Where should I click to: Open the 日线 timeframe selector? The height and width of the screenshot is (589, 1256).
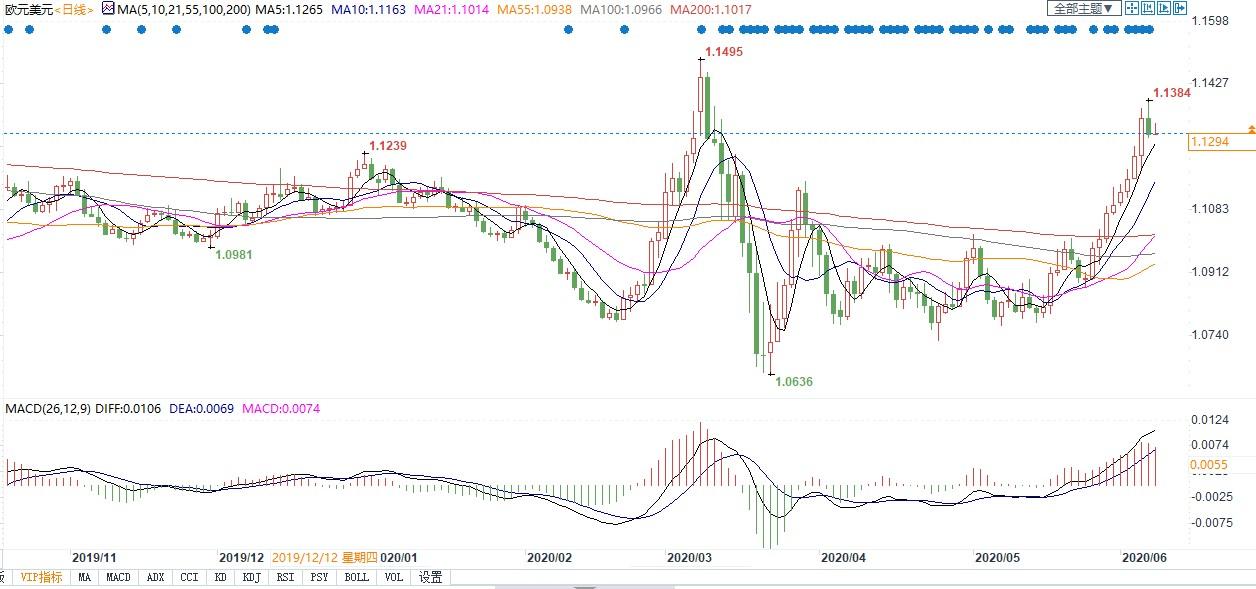point(74,9)
